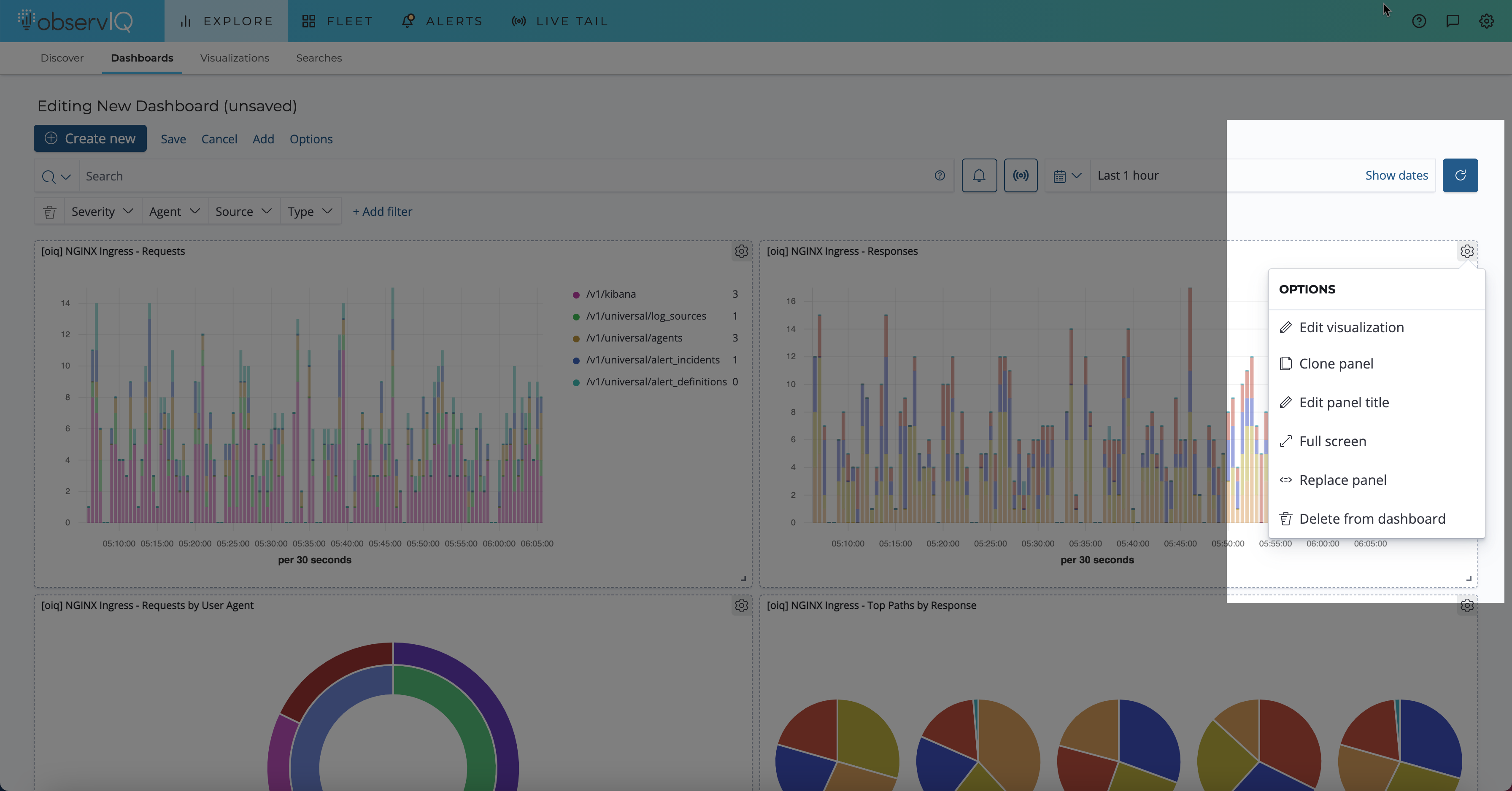Open gear options of Responses panel
Image resolution: width=1512 pixels, height=791 pixels.
(x=1467, y=251)
